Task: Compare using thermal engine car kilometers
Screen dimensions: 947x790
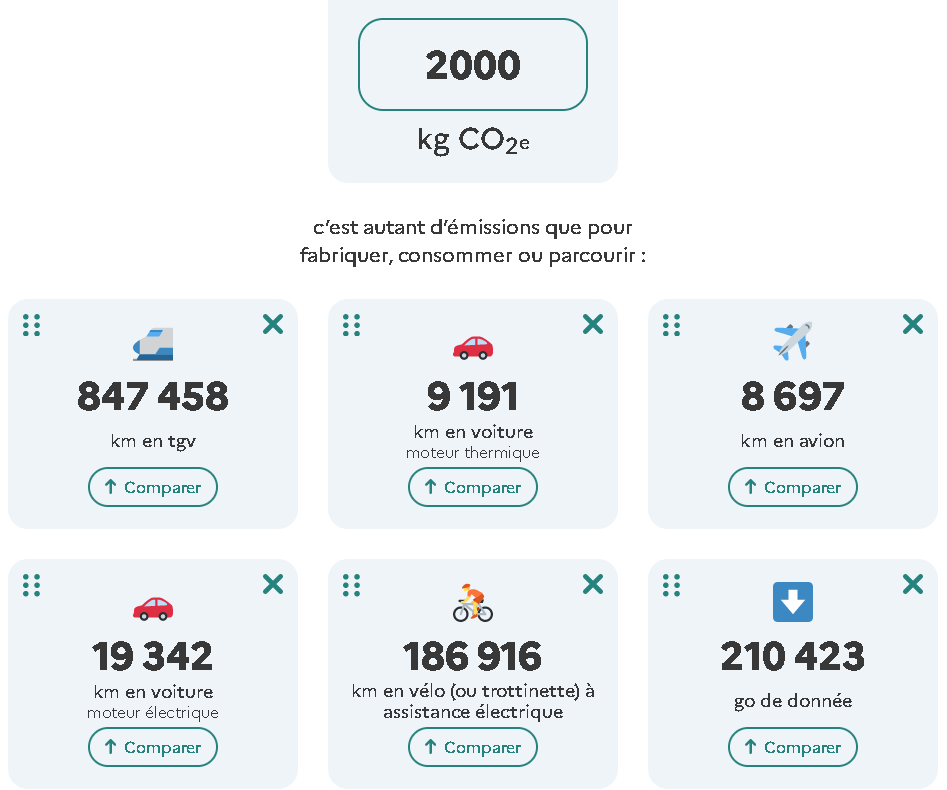Action: click(x=473, y=487)
